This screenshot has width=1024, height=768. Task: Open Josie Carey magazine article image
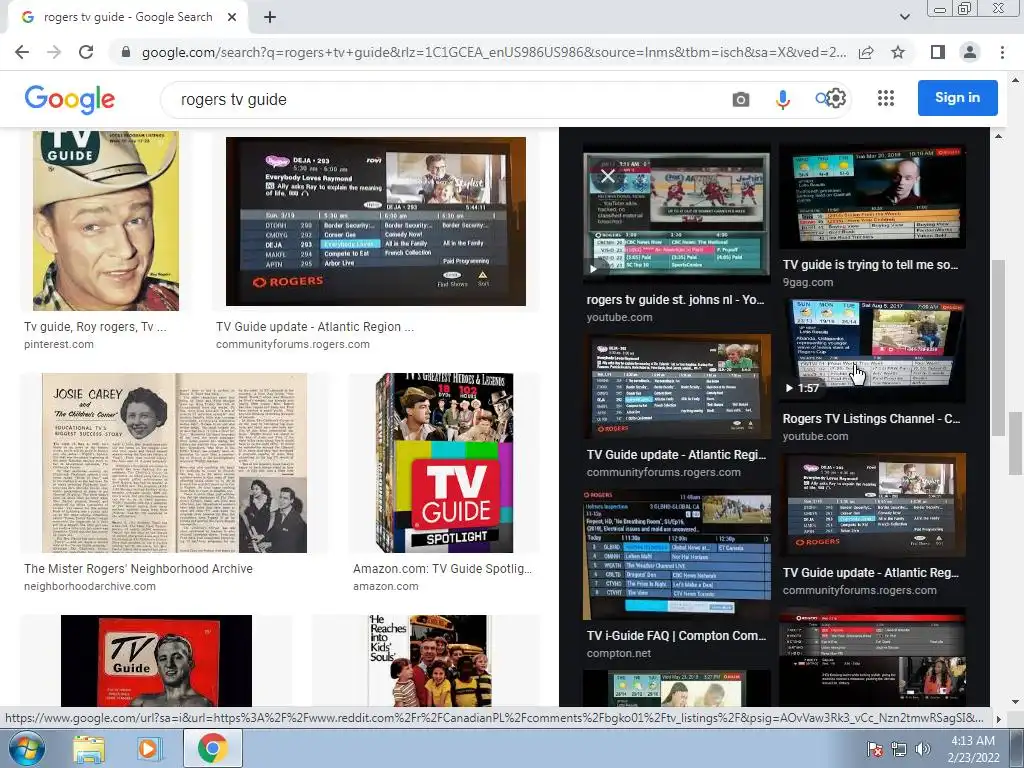pyautogui.click(x=174, y=463)
